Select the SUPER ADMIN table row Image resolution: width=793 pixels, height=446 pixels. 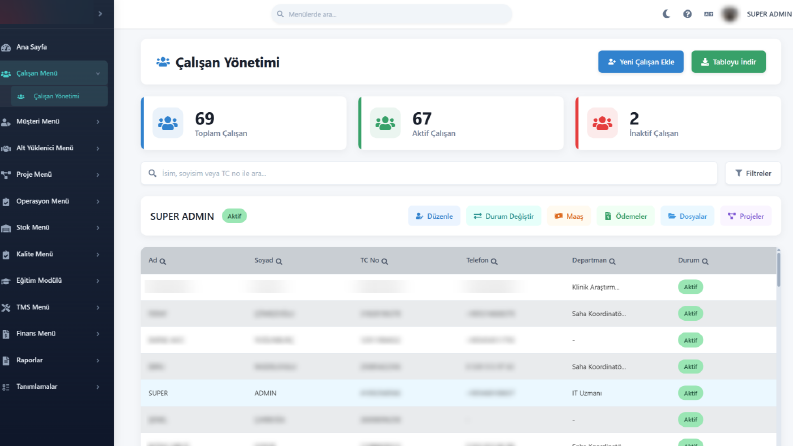tap(459, 393)
